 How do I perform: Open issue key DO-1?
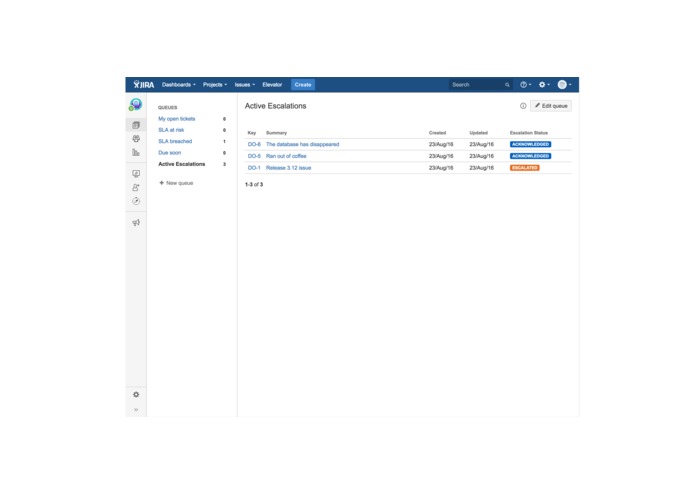click(x=254, y=168)
